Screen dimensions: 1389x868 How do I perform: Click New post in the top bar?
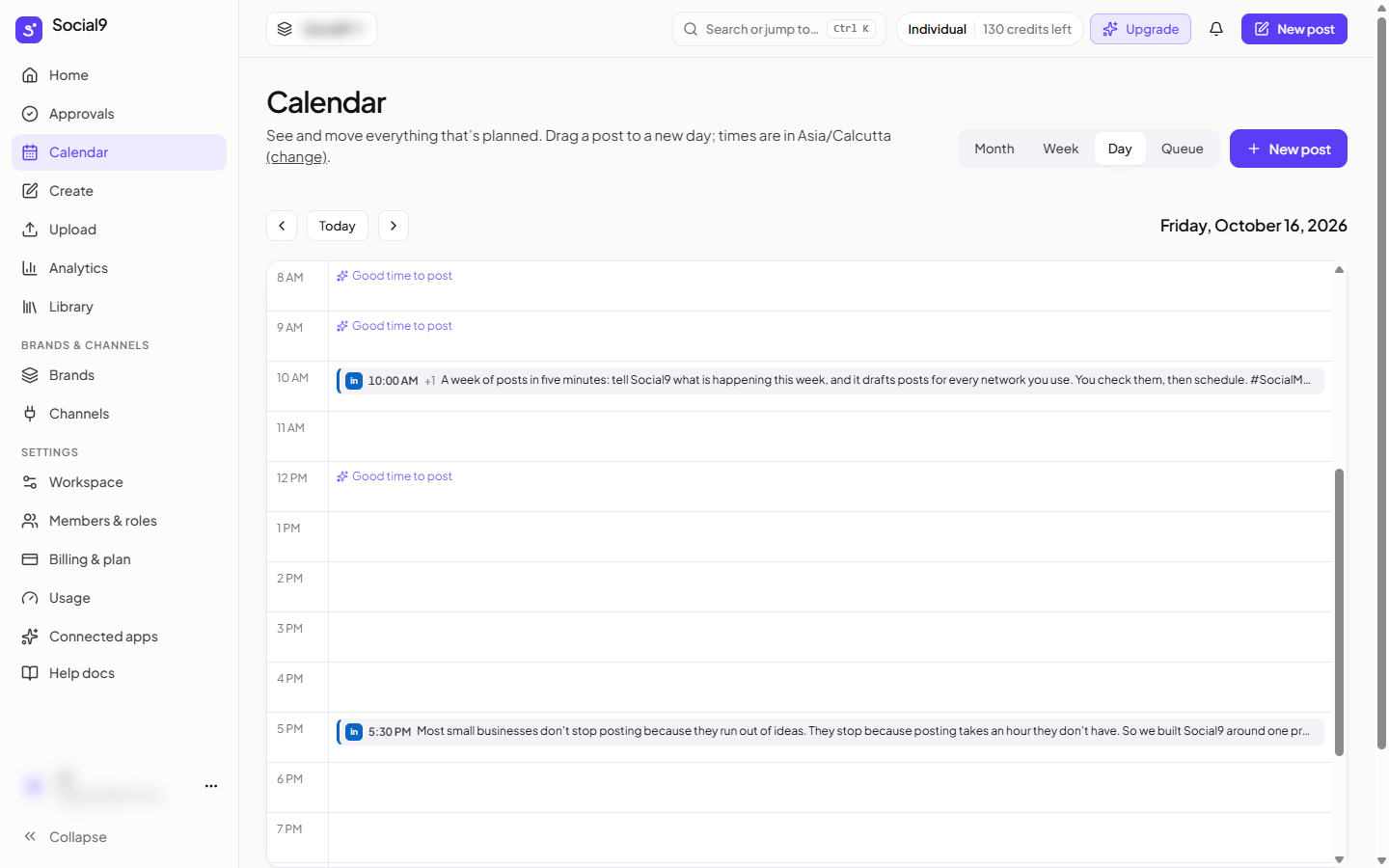pos(1294,29)
